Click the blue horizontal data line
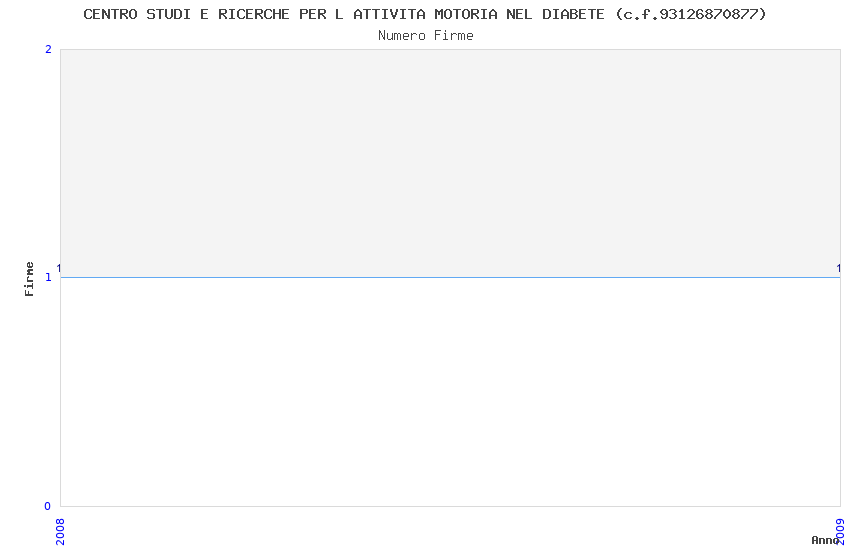The width and height of the screenshot is (850, 550). coord(450,277)
